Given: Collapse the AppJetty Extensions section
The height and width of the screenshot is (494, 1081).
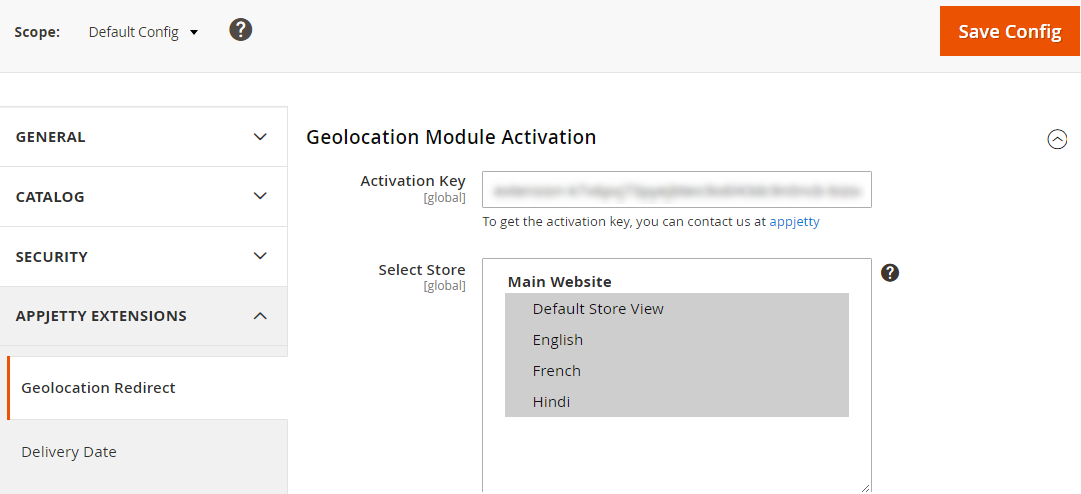Looking at the screenshot, I should (143, 316).
